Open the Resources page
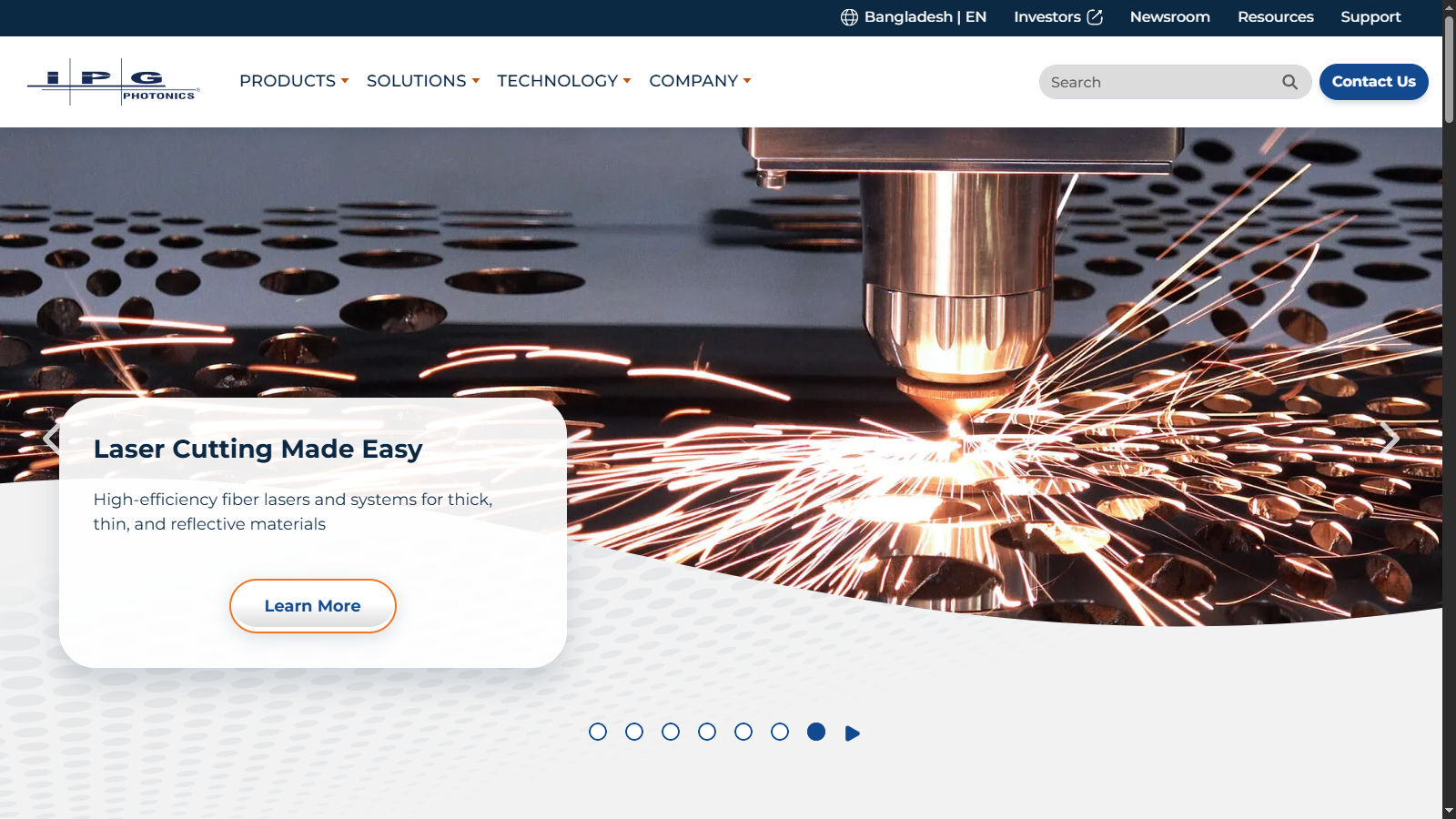This screenshot has width=1456, height=819. [1276, 17]
